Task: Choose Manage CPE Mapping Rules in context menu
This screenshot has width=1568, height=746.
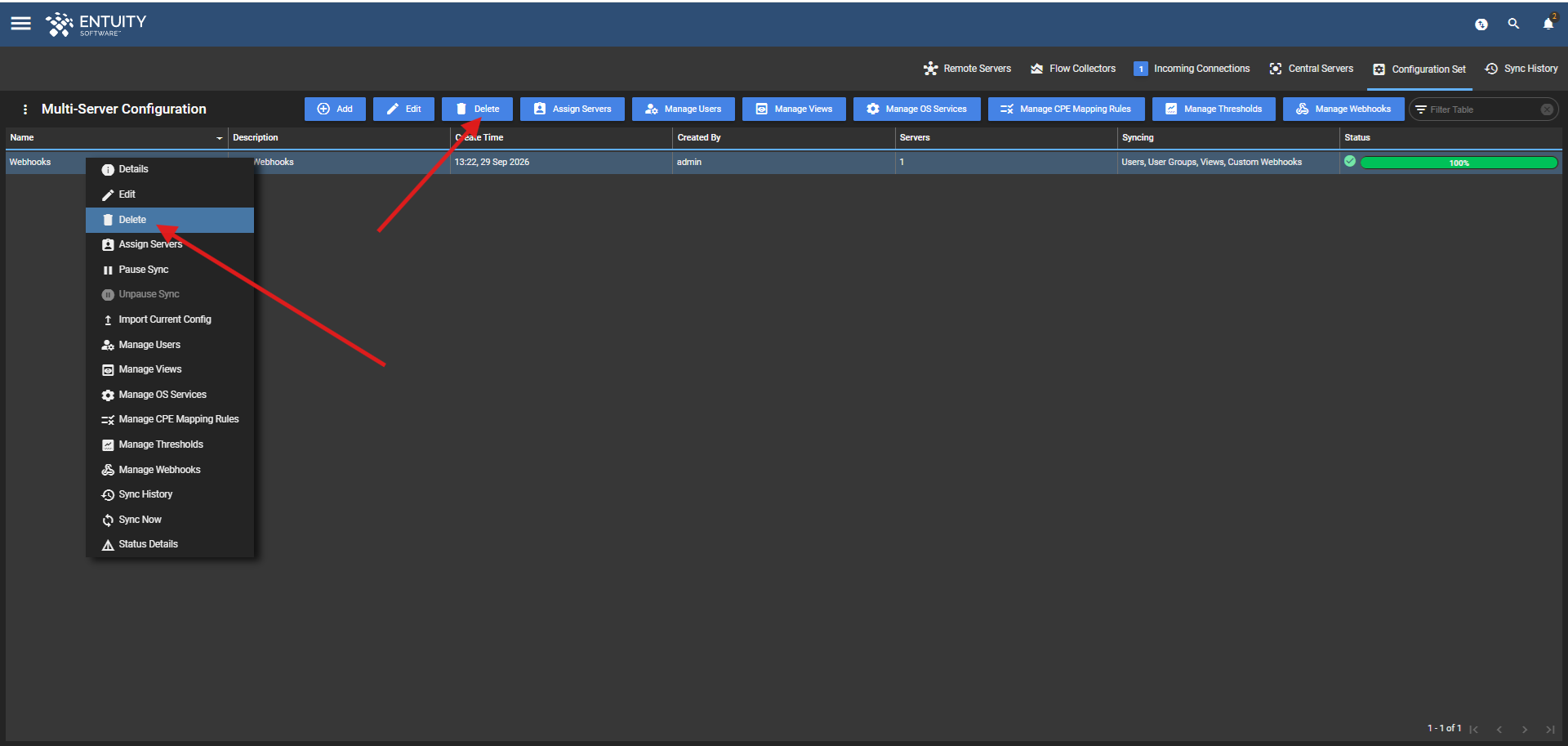Action: pyautogui.click(x=170, y=419)
